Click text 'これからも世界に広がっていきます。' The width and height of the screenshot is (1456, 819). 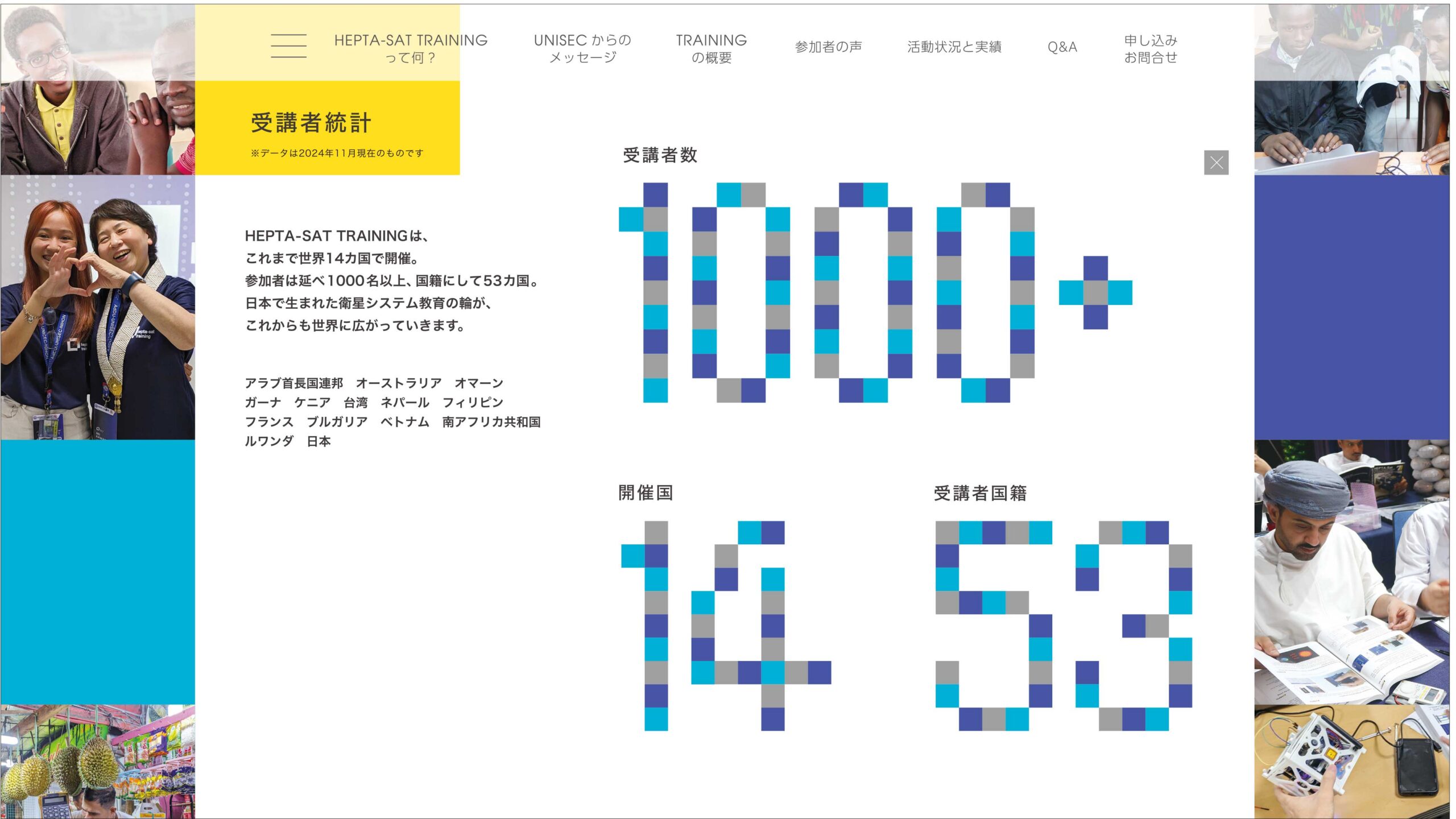click(355, 325)
